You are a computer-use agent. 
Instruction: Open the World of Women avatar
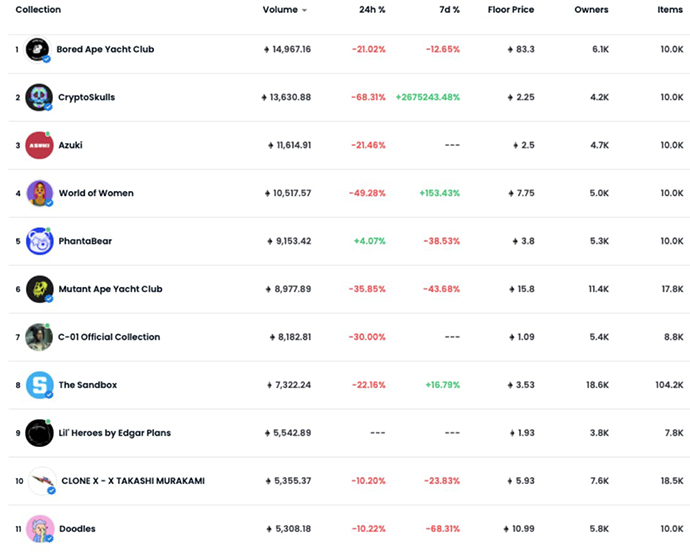point(40,193)
